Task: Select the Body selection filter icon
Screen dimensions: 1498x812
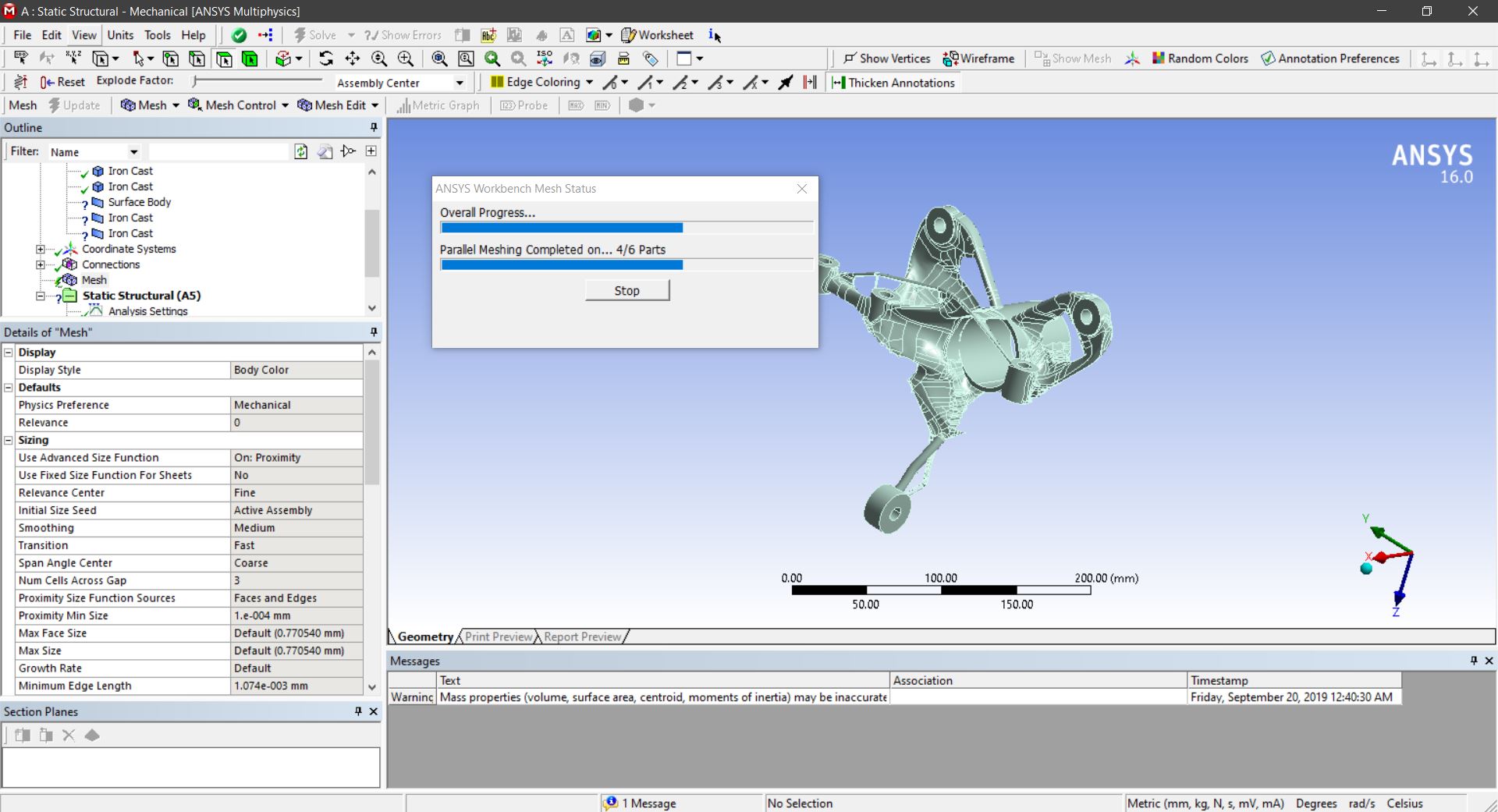Action: click(250, 59)
